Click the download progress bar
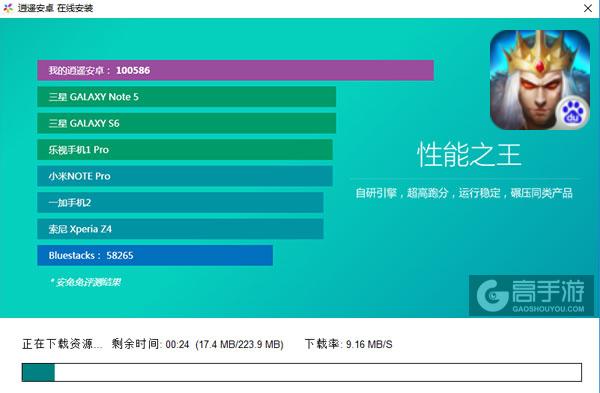 pyautogui.click(x=302, y=372)
